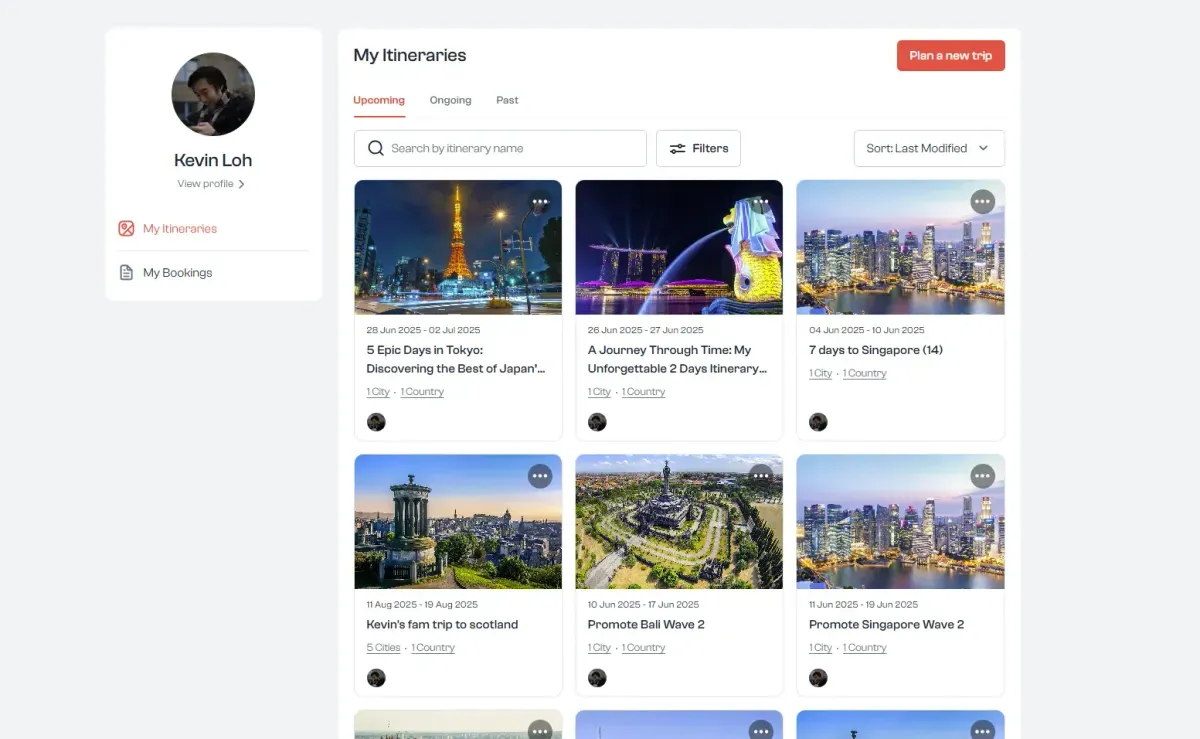Open the Tokyo Tower night photo thumbnail
The image size is (1200, 739).
click(458, 247)
